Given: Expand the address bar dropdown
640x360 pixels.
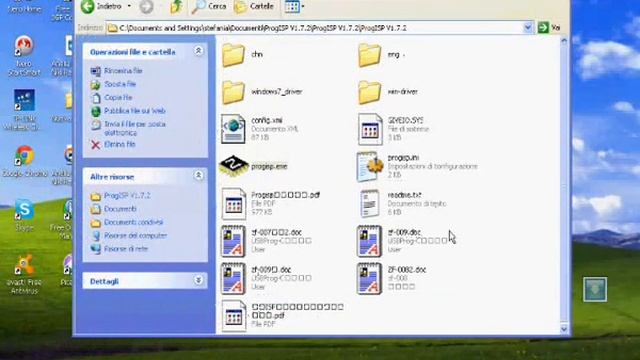Looking at the screenshot, I should [x=527, y=28].
